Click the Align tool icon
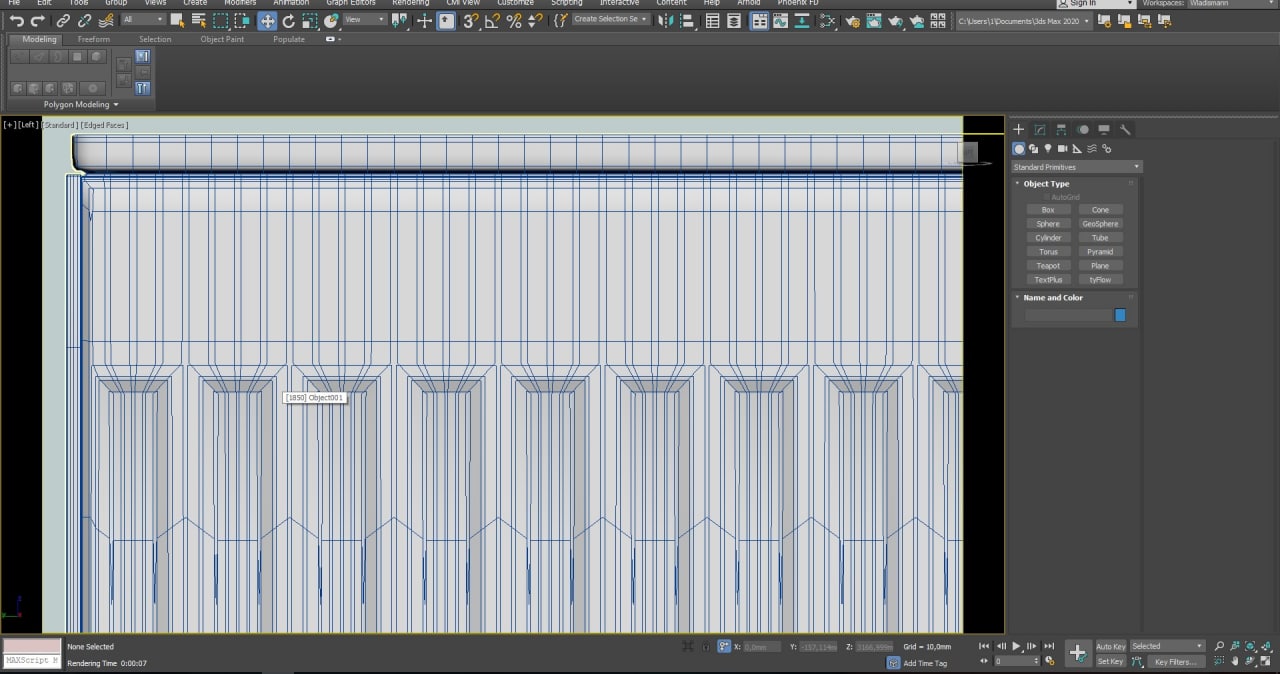Screen dimensions: 1280x674 tap(687, 21)
